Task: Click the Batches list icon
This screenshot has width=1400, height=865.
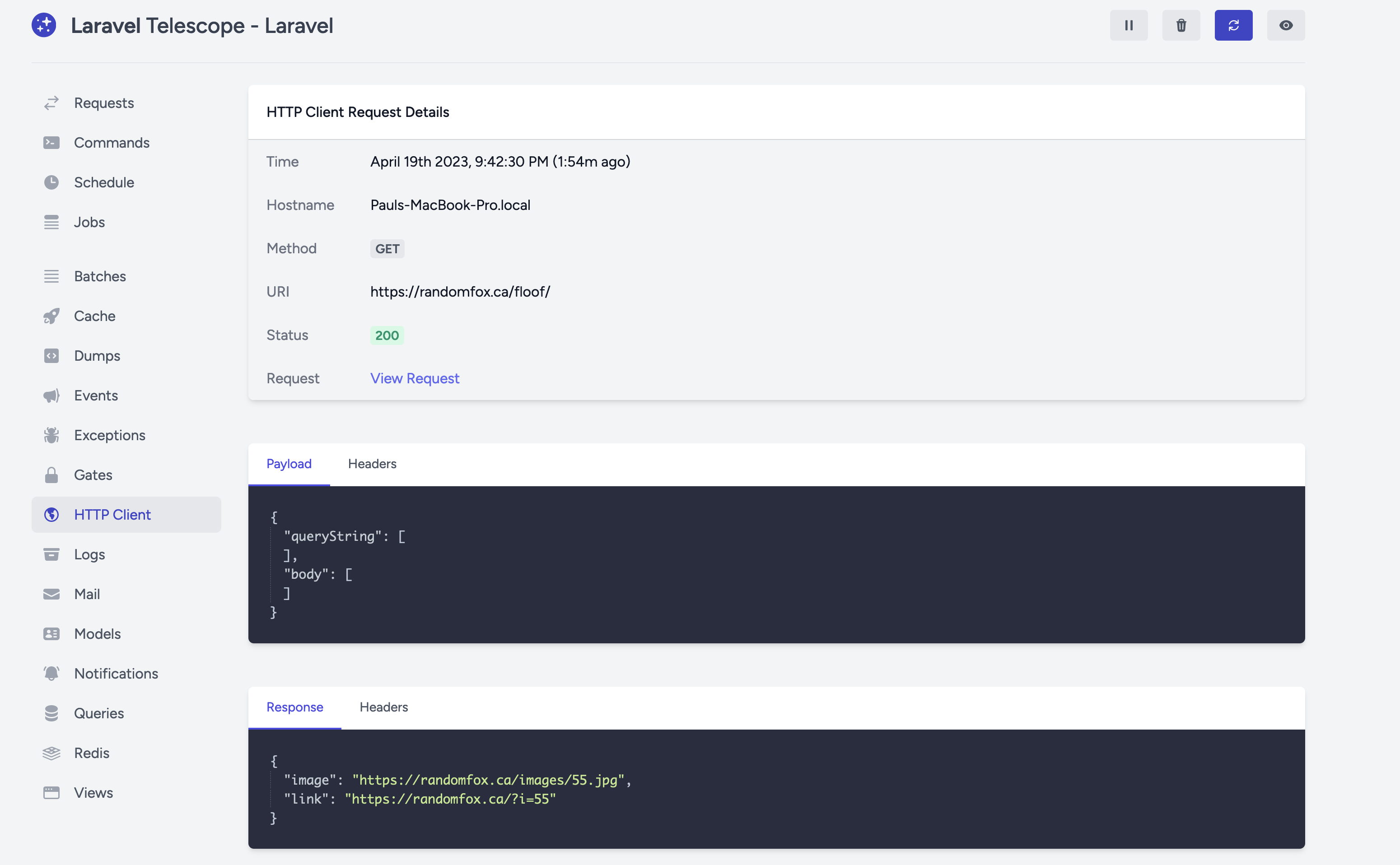Action: tap(51, 276)
